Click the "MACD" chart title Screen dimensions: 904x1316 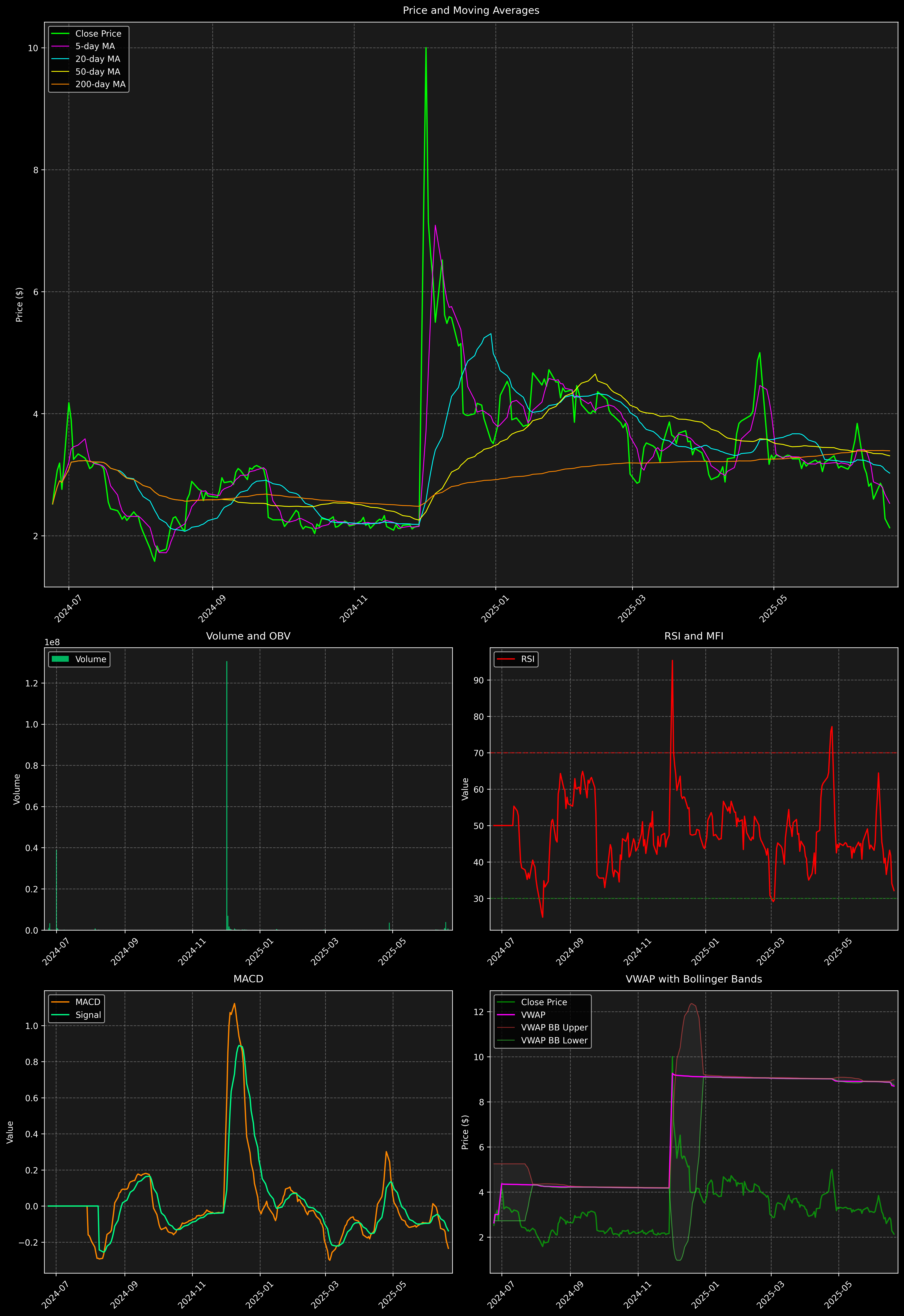[x=248, y=979]
